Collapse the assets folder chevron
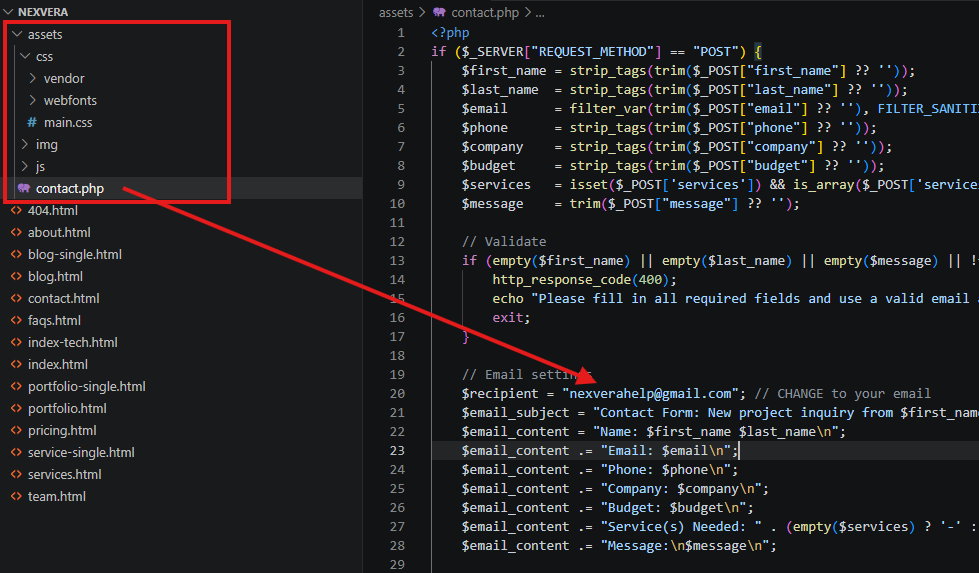 [17, 34]
